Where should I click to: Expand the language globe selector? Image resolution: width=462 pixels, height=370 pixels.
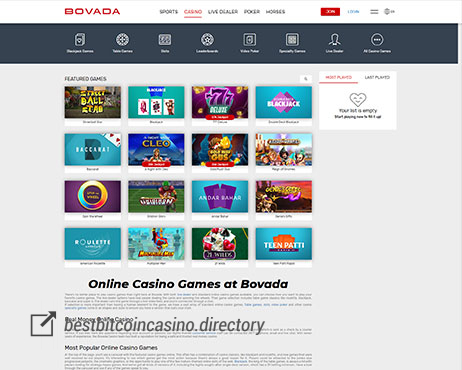[x=389, y=11]
